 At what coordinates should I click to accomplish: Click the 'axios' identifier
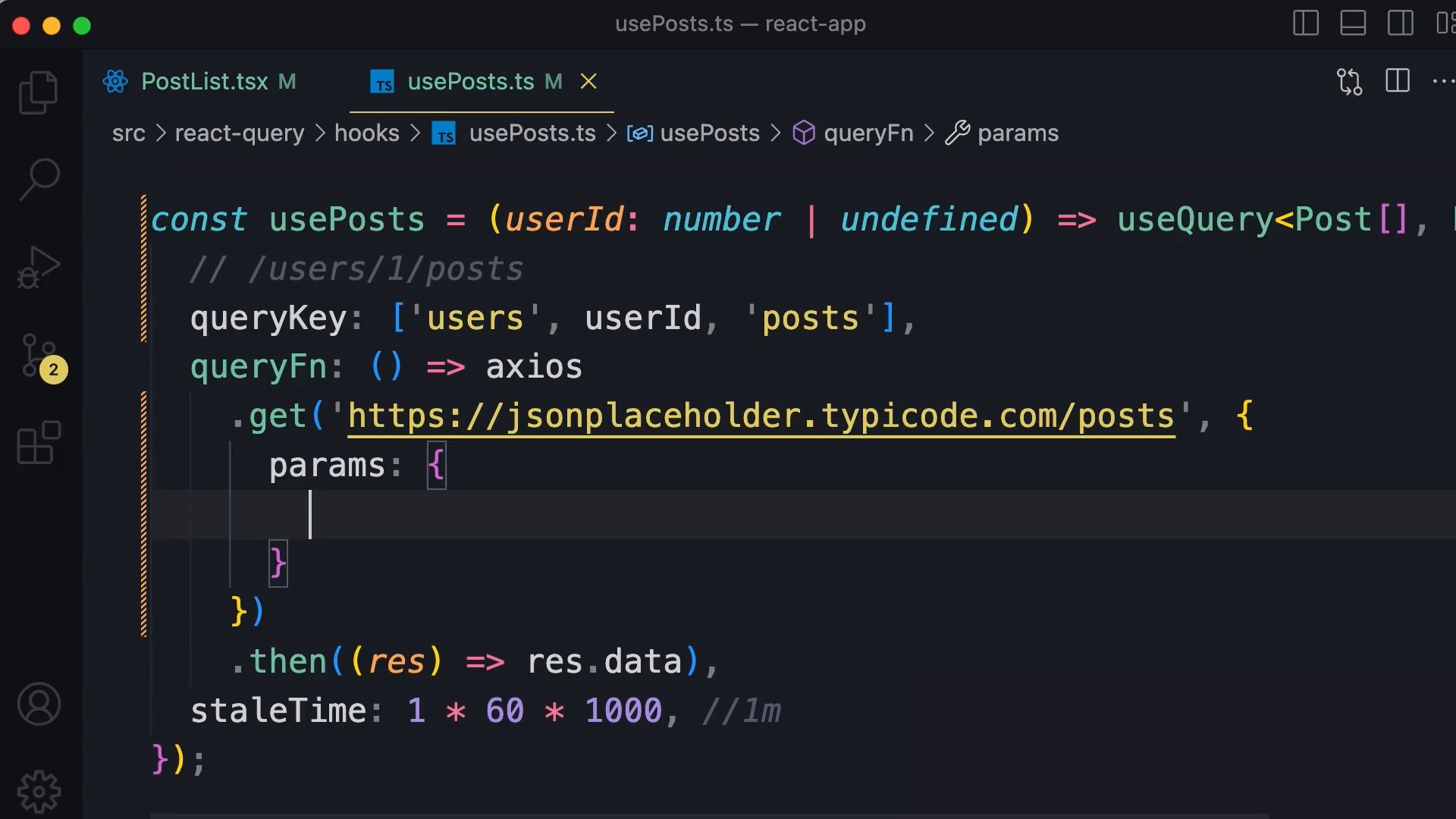(534, 367)
